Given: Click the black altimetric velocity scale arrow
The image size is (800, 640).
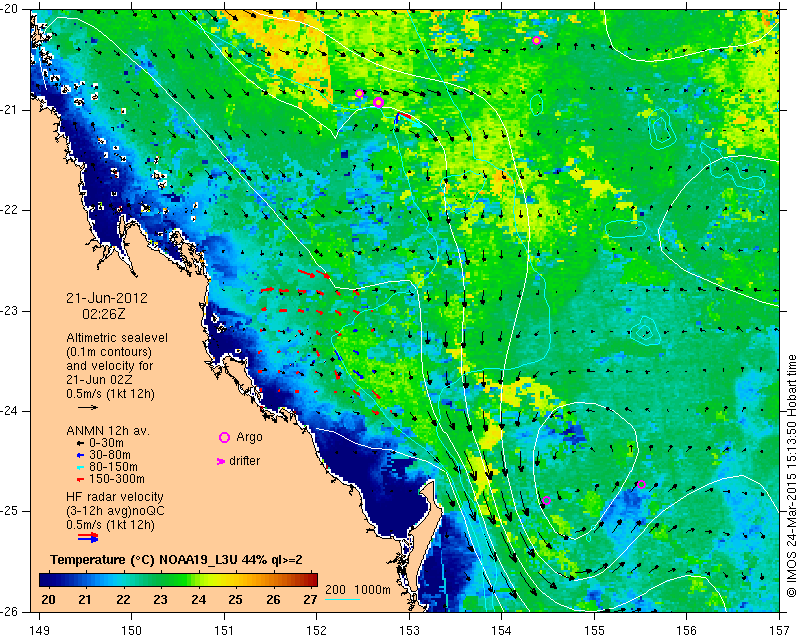Looking at the screenshot, I should tap(88, 407).
